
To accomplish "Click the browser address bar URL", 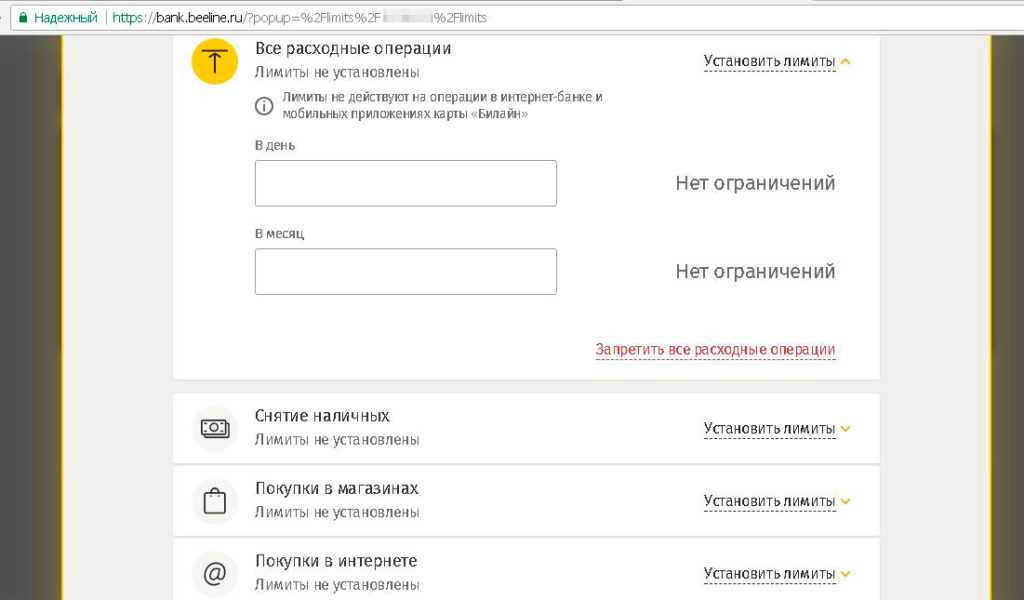I will point(300,18).
